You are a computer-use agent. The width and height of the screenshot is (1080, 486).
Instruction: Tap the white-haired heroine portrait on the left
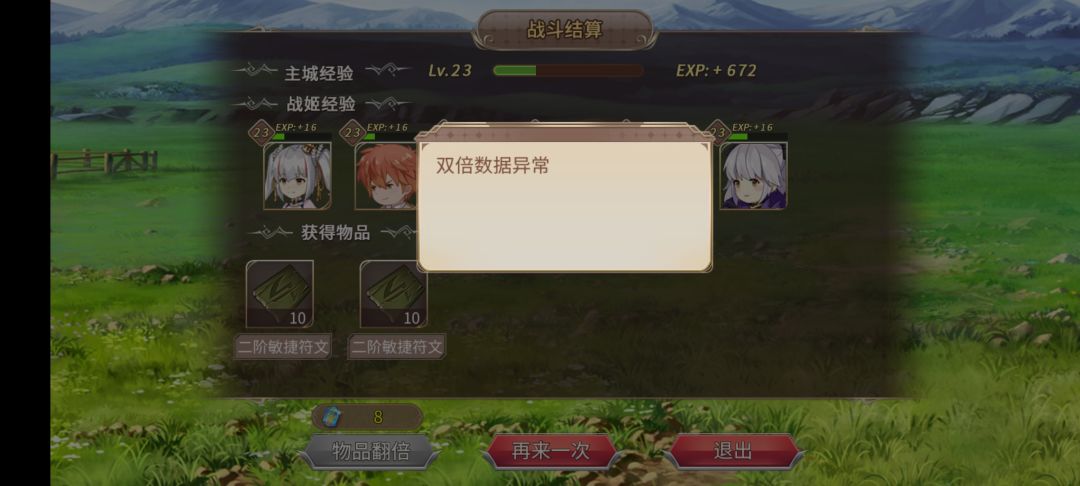(298, 176)
